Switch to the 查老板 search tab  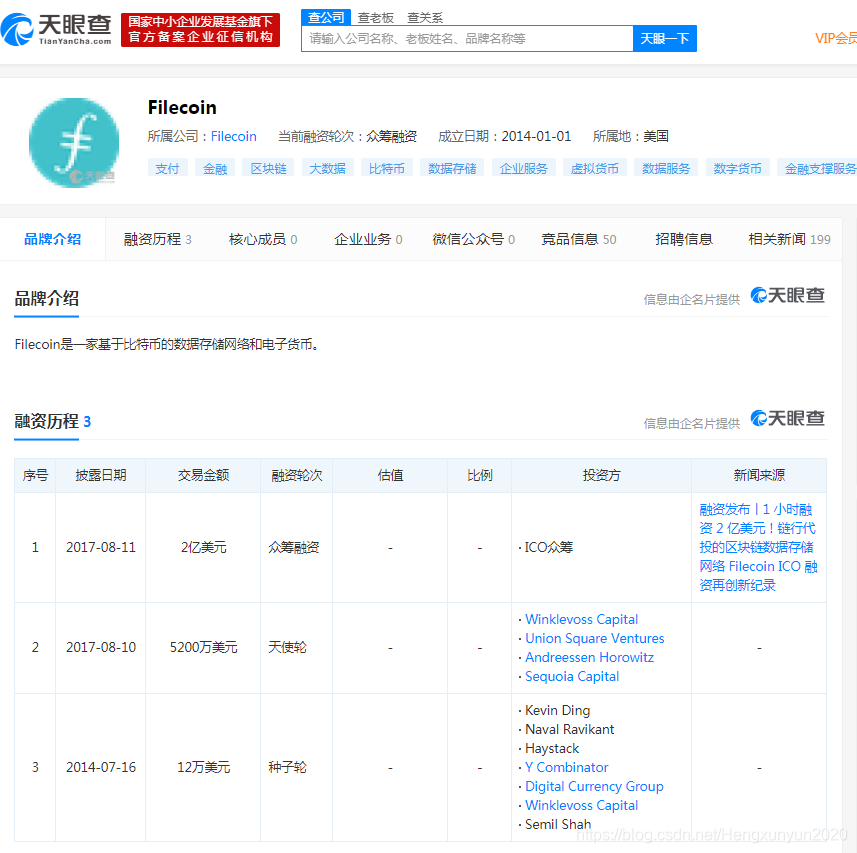coord(375,17)
